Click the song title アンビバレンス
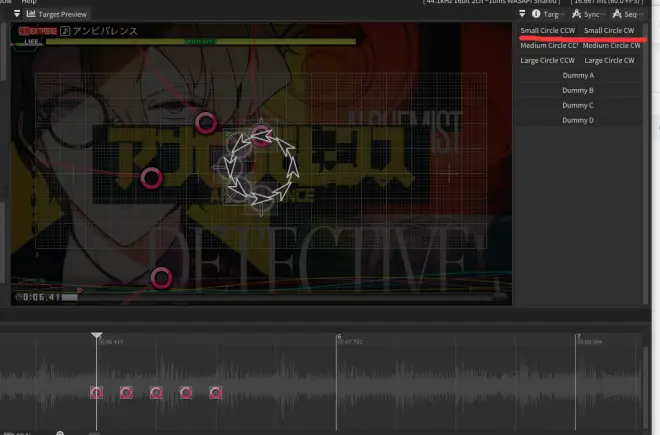 pyautogui.click(x=105, y=31)
